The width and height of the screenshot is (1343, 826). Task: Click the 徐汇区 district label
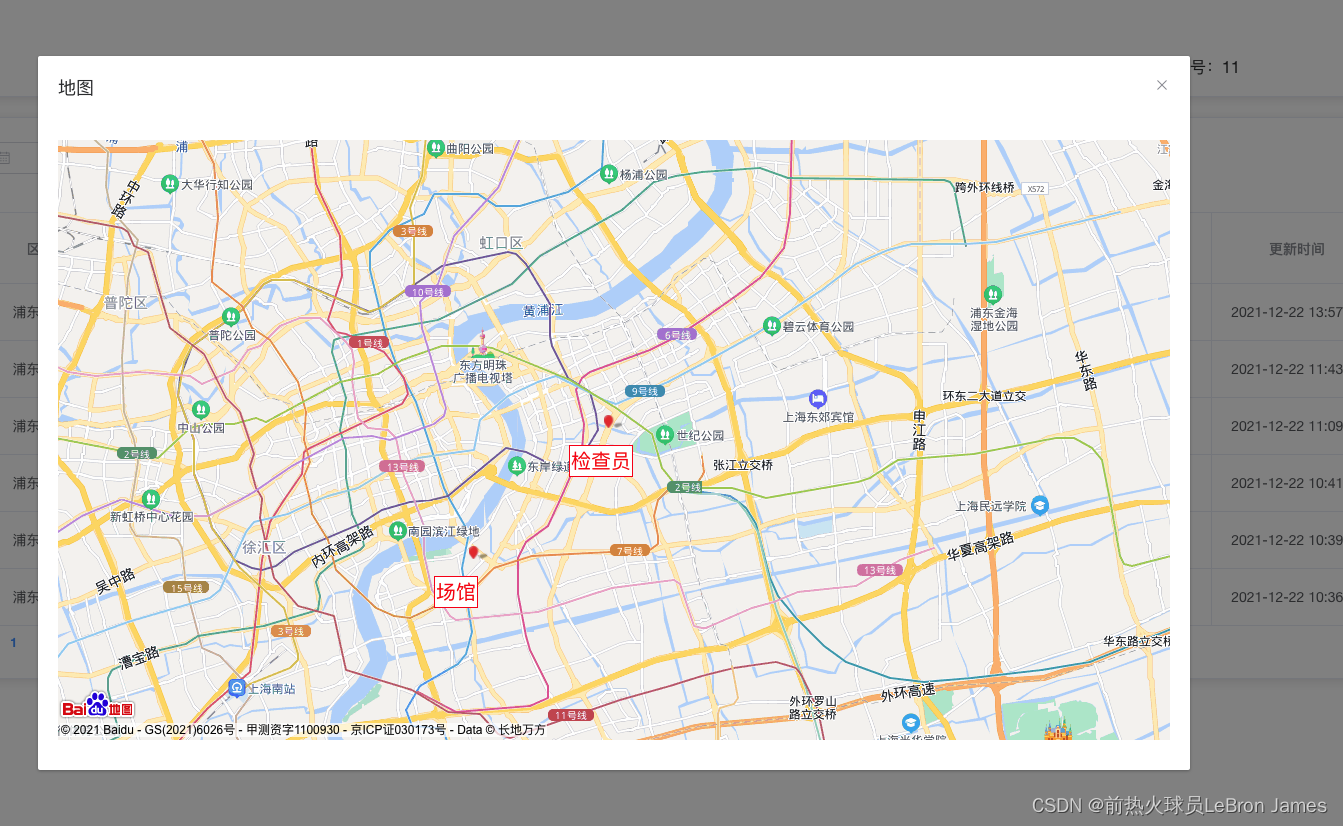(x=264, y=547)
